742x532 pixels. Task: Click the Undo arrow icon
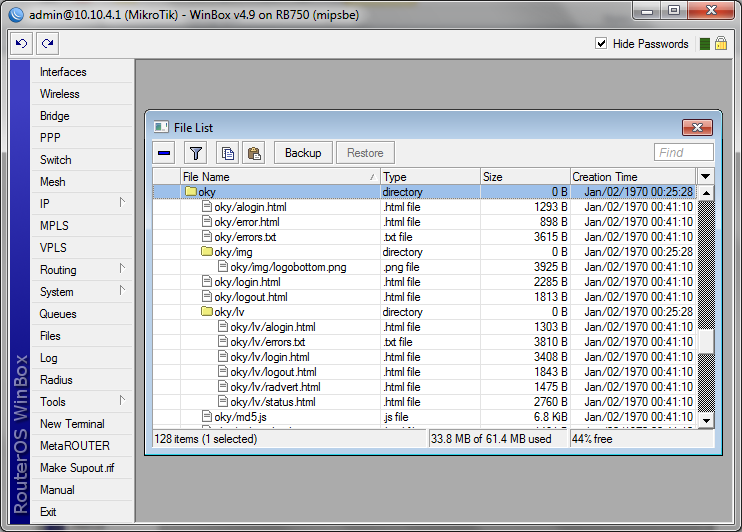click(21, 44)
